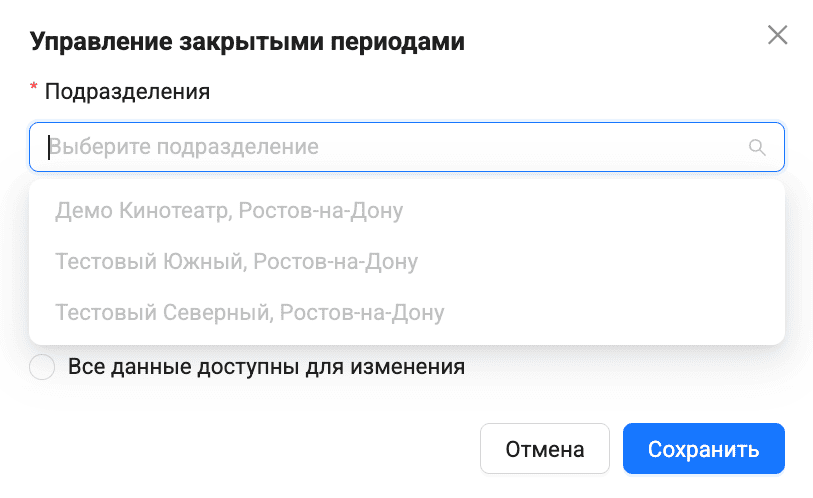The width and height of the screenshot is (813, 498).
Task: Click the "Управление закрытыми периодами" dialog title
Action: (247, 41)
